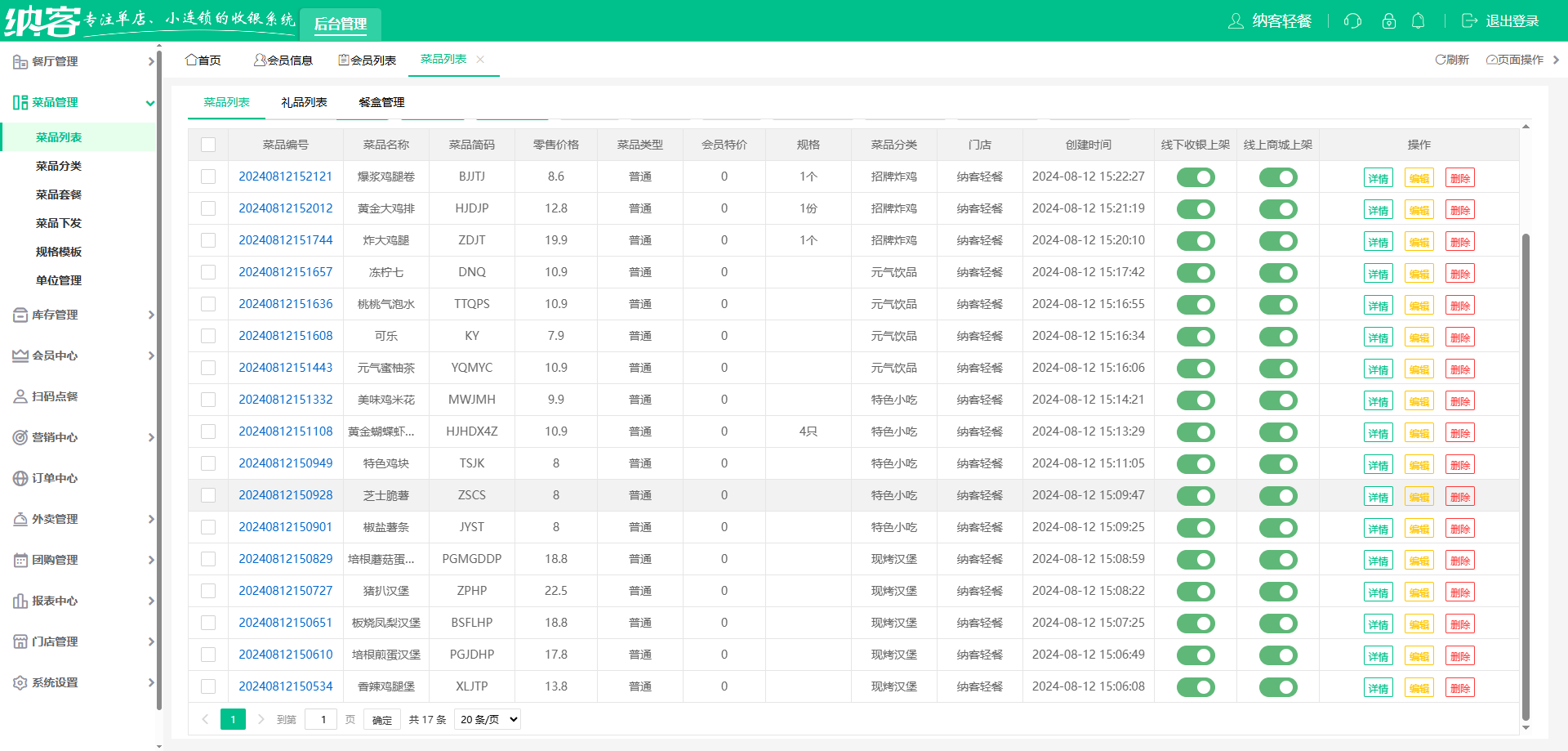Open dish link 20240812151744

(x=286, y=240)
